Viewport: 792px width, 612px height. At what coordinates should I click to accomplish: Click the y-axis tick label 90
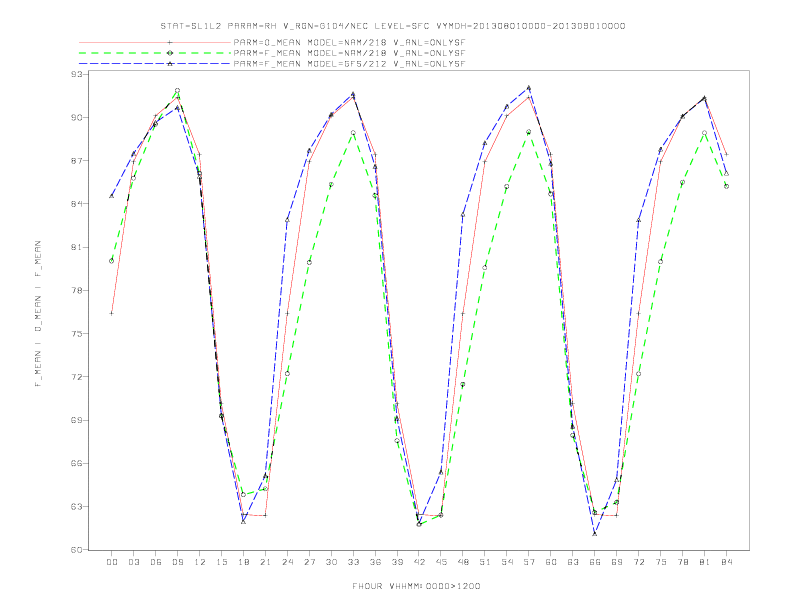[x=78, y=118]
